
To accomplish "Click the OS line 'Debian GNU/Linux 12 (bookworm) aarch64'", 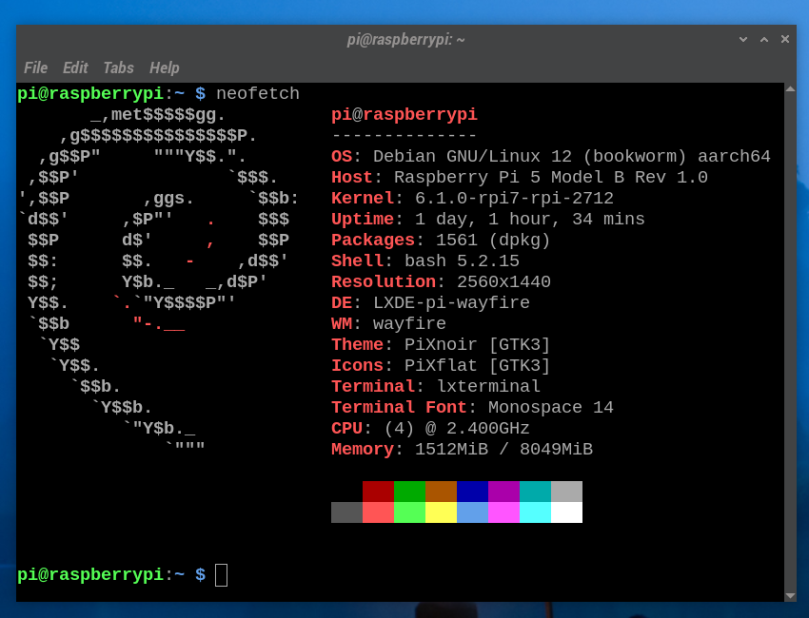I will [x=572, y=156].
